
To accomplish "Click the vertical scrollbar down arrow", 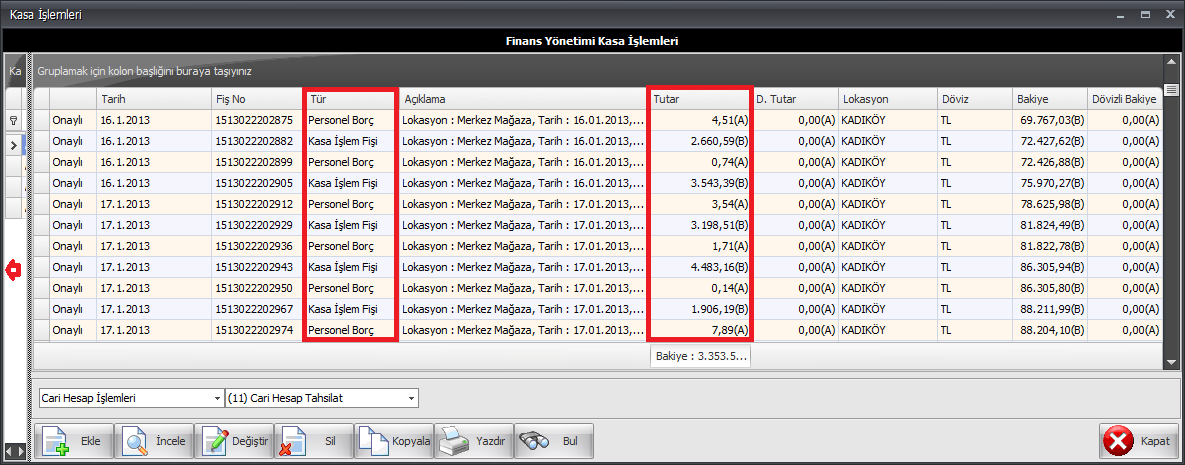I will point(1172,361).
